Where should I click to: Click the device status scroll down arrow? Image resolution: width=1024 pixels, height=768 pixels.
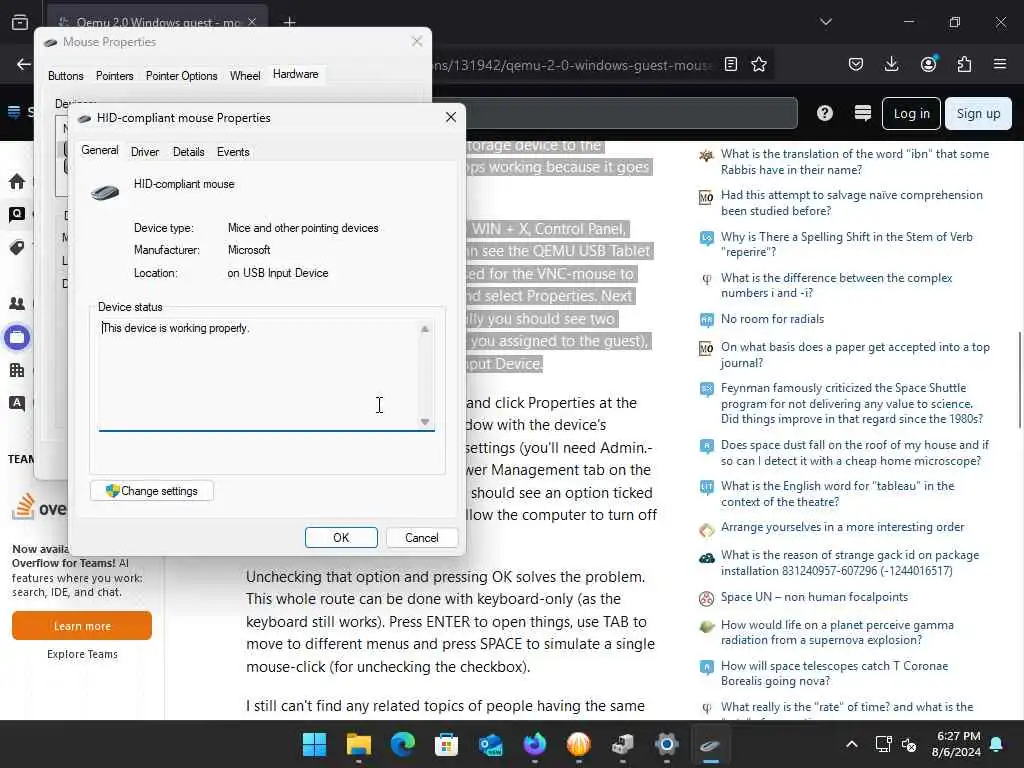click(425, 422)
